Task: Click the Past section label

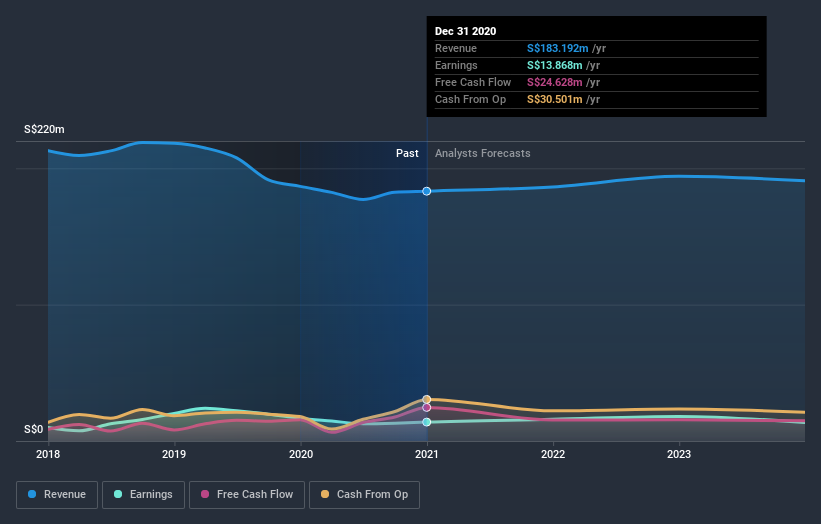Action: click(407, 153)
